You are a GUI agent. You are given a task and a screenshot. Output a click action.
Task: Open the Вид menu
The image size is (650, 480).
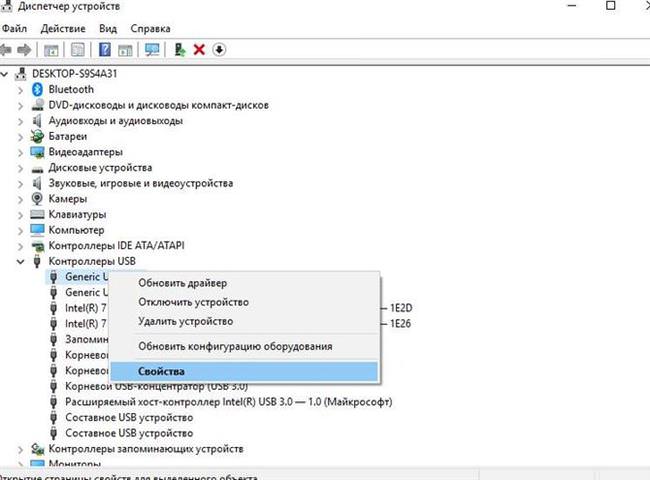click(108, 29)
